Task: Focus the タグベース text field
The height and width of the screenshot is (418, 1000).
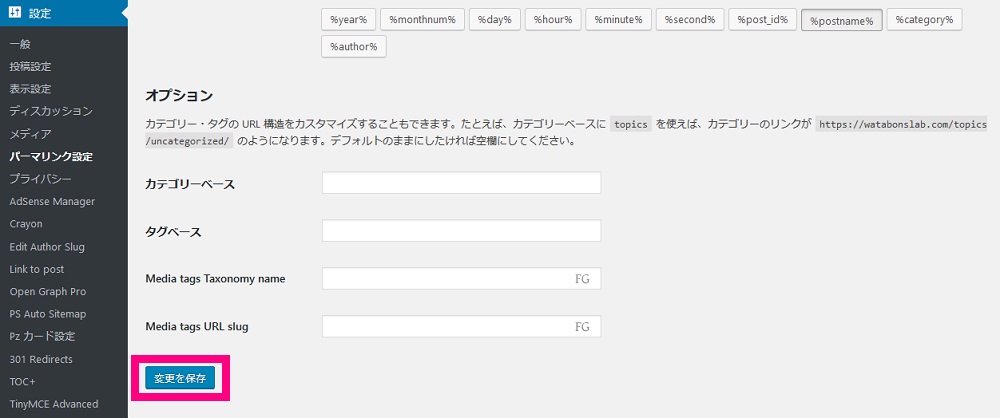Action: (461, 230)
